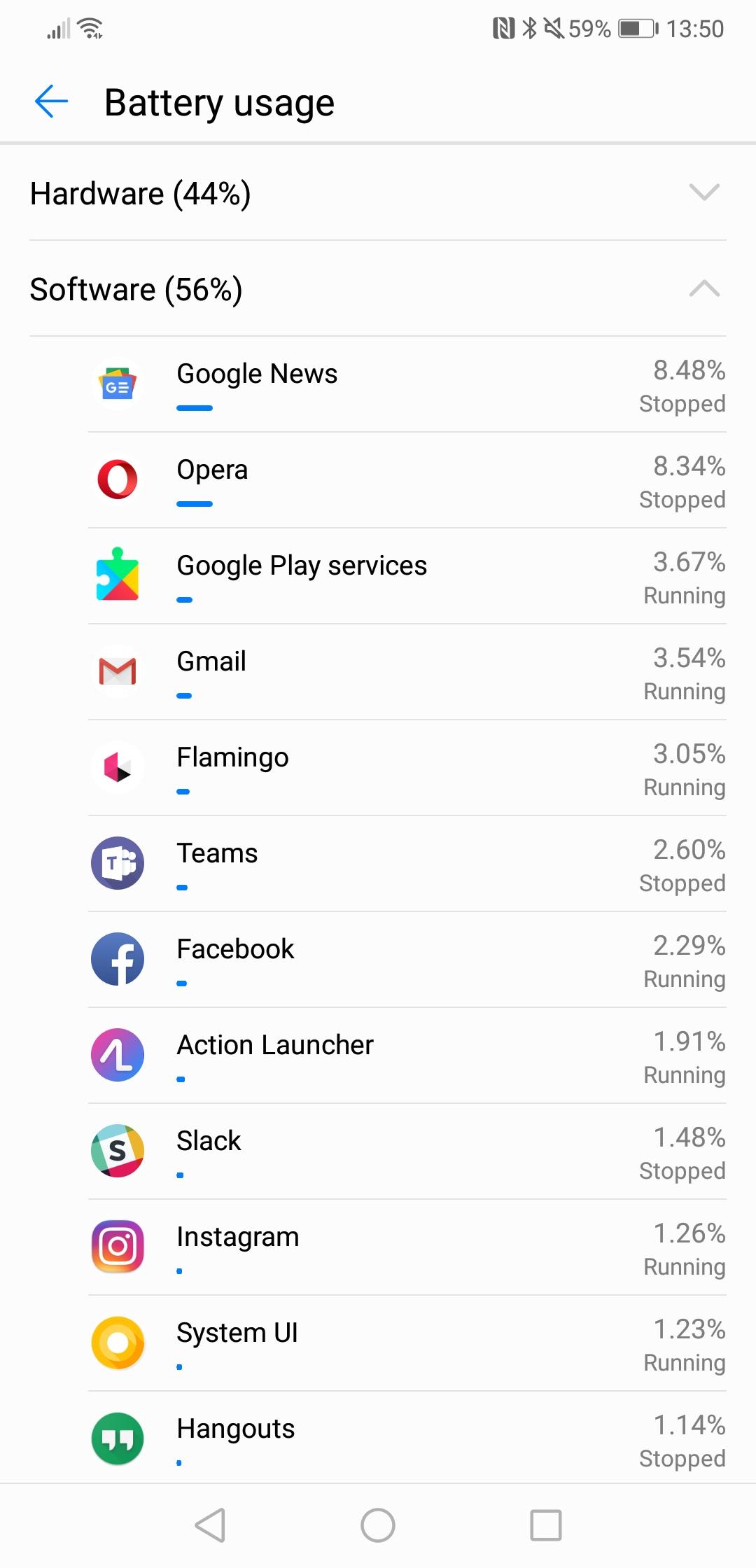Tap the Opera app icon
This screenshot has width=756, height=1568.
(x=118, y=479)
